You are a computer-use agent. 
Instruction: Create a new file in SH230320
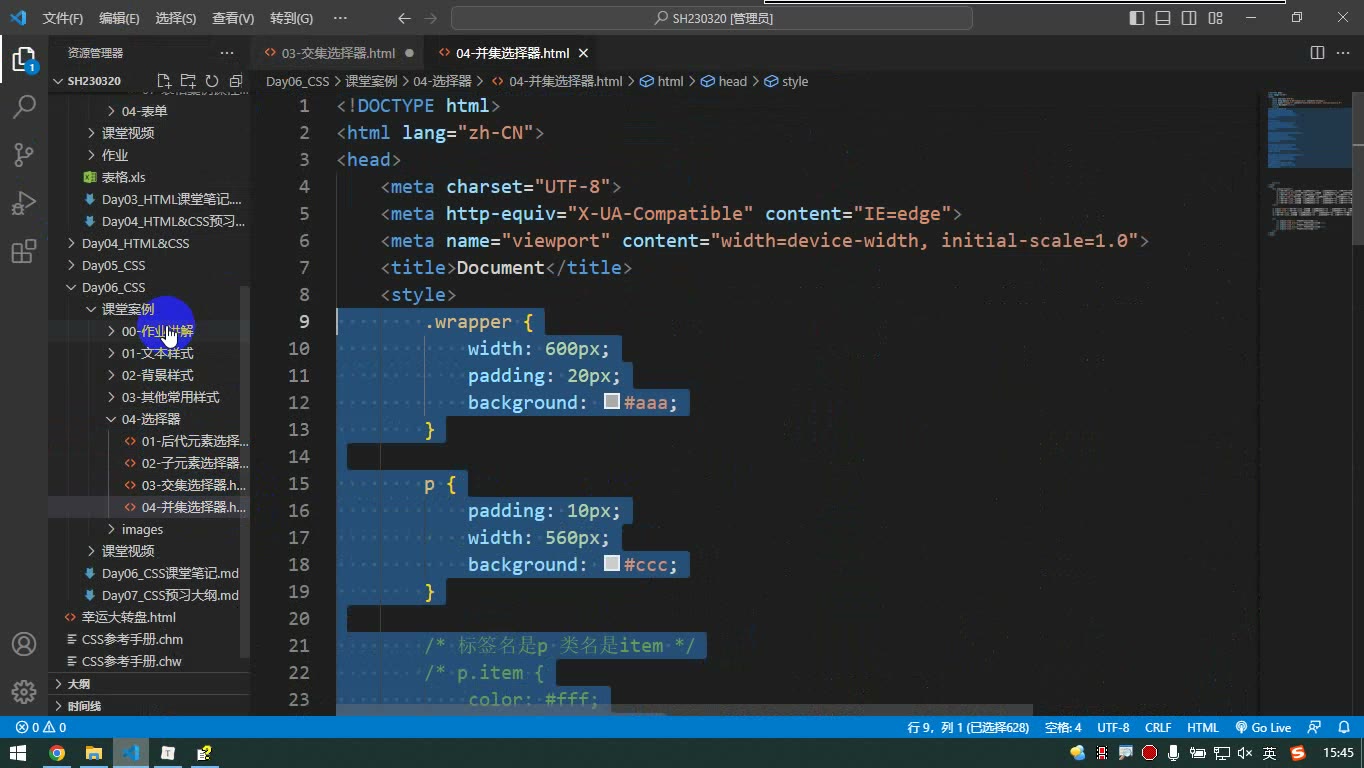coord(164,81)
